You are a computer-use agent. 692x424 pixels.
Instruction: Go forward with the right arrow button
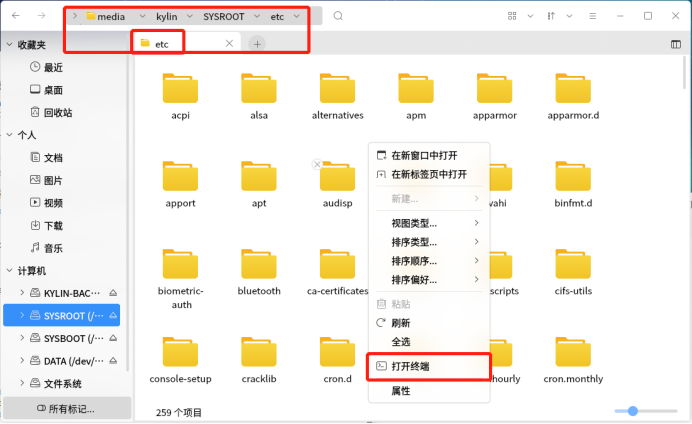click(x=41, y=16)
